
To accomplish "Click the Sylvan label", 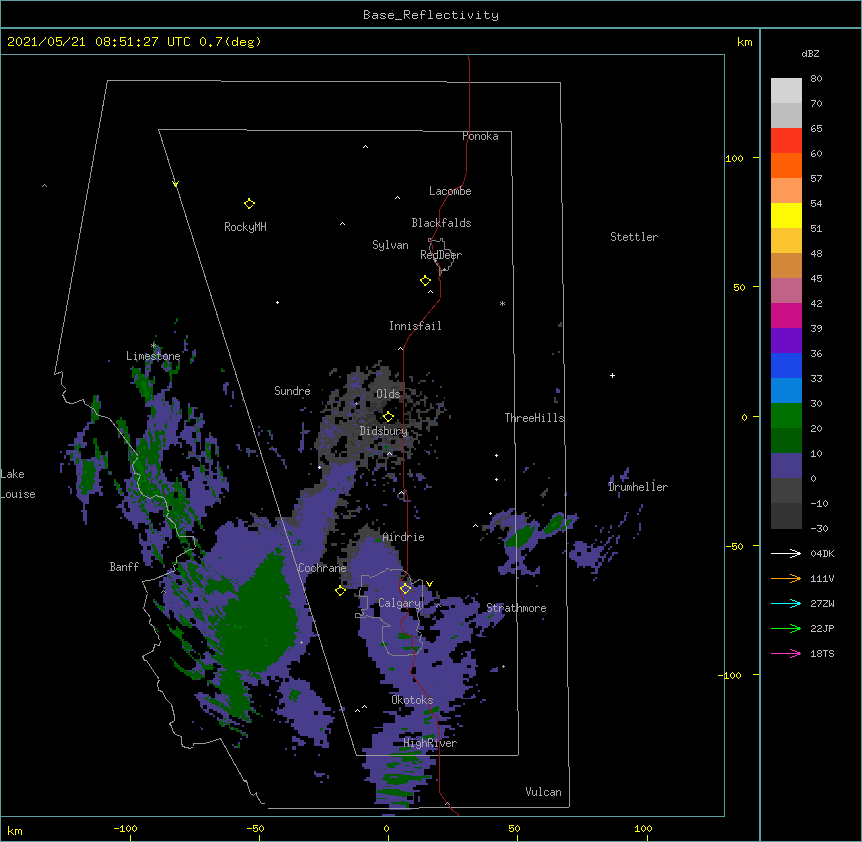I will click(390, 245).
